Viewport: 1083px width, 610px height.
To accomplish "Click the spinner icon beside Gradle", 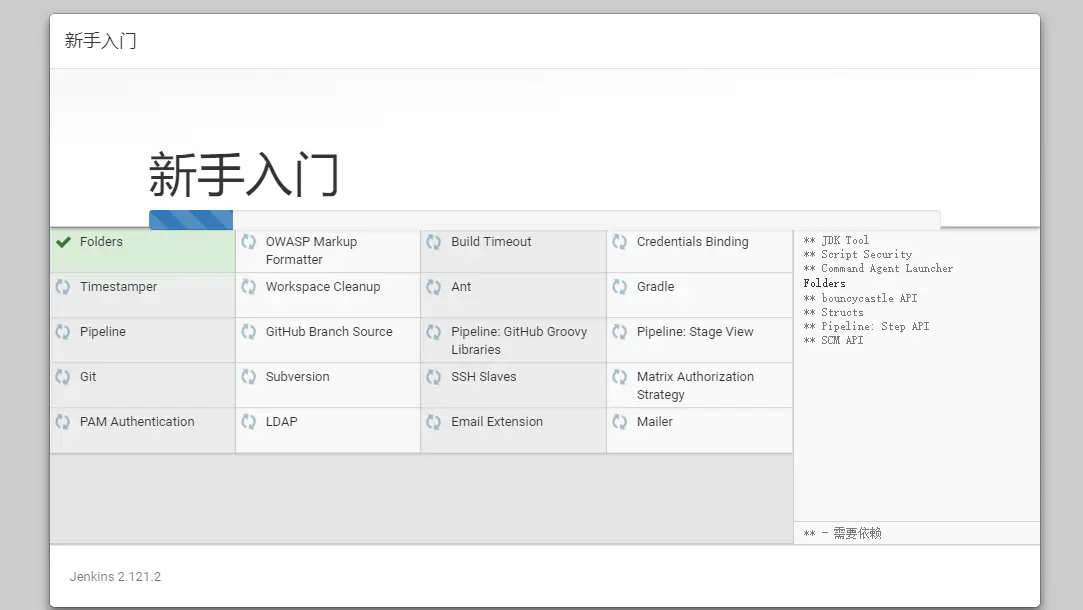I will point(620,287).
